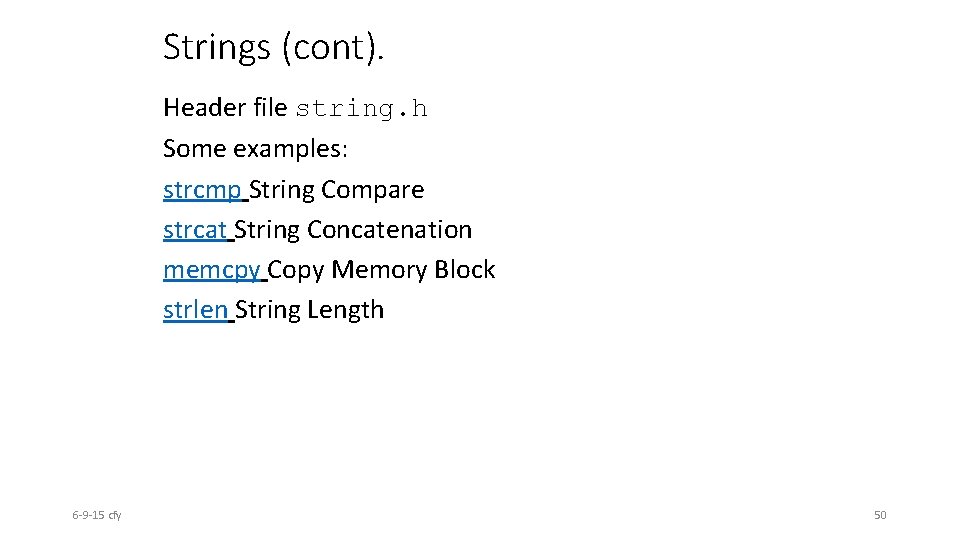Select the monospace "string.h" text
This screenshot has height=540, width=960.
pos(361,109)
